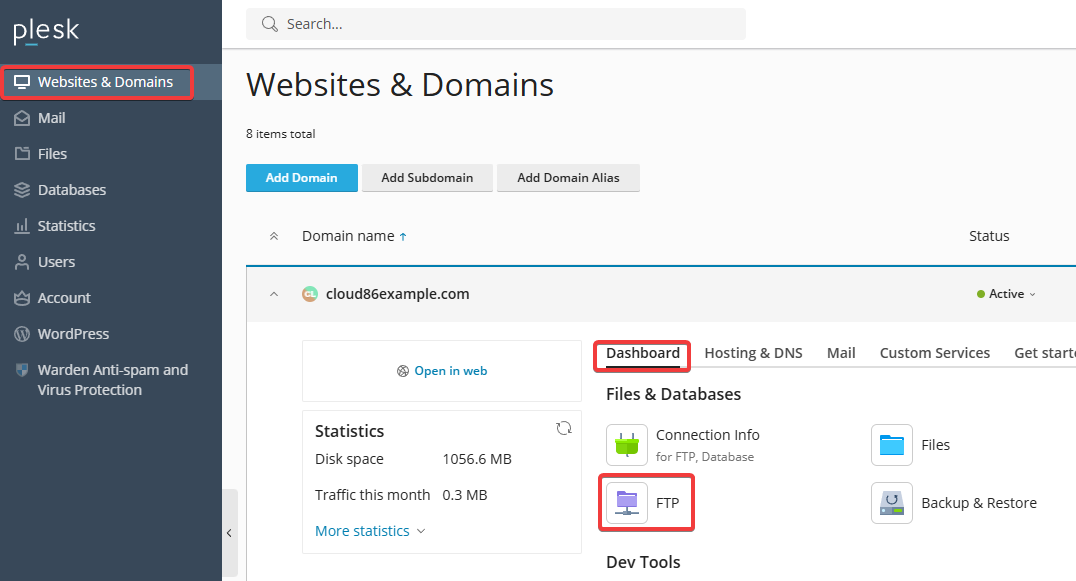Click the Files & Databases heading
Screen dimensions: 1076x581
[x=673, y=394]
